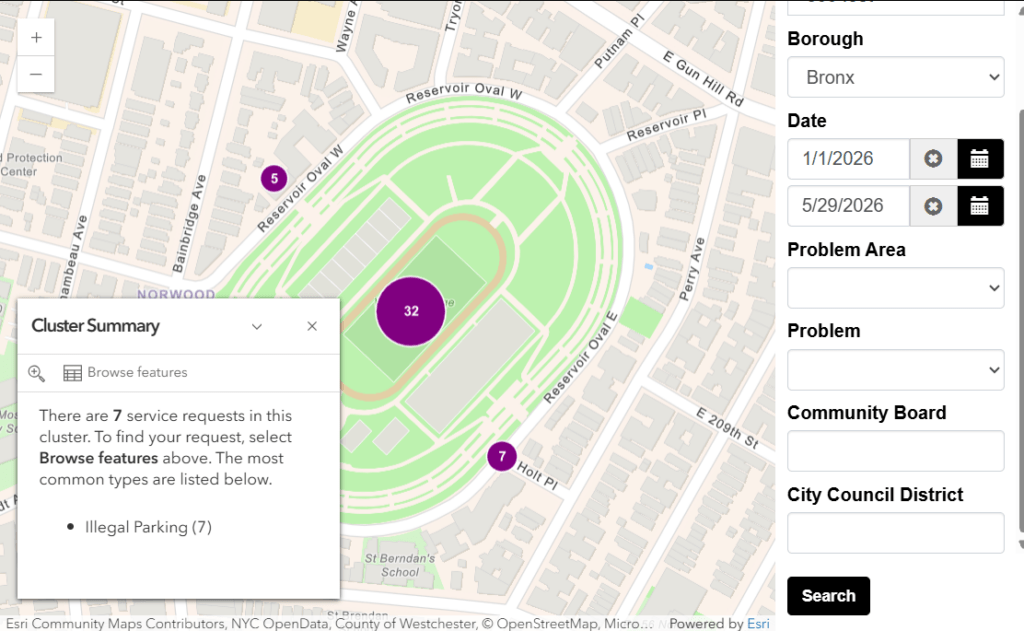1024x631 pixels.
Task: Zoom out the map with minus button
Action: (36, 74)
